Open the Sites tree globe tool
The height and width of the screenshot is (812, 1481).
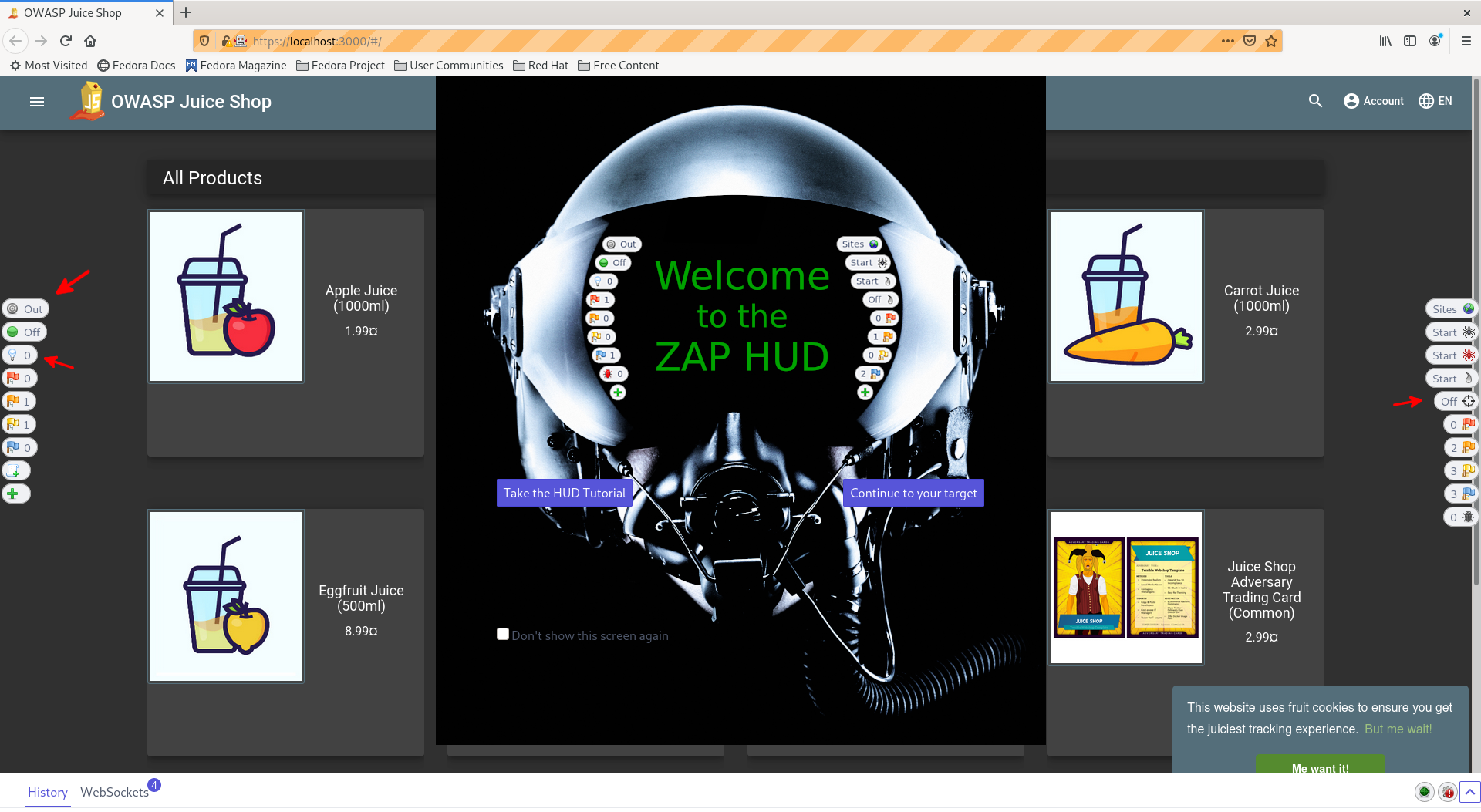pos(1452,309)
